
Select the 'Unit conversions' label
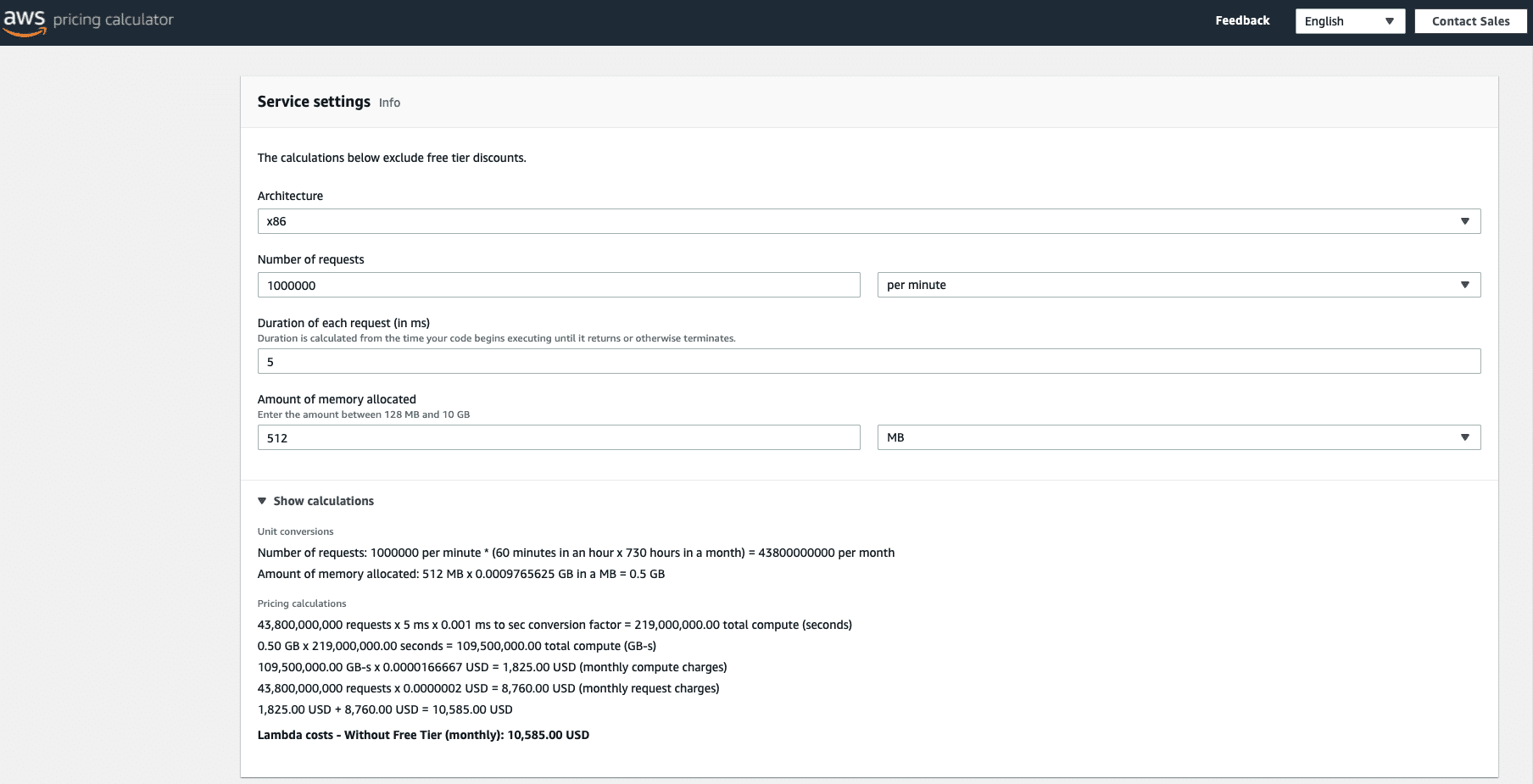click(296, 531)
